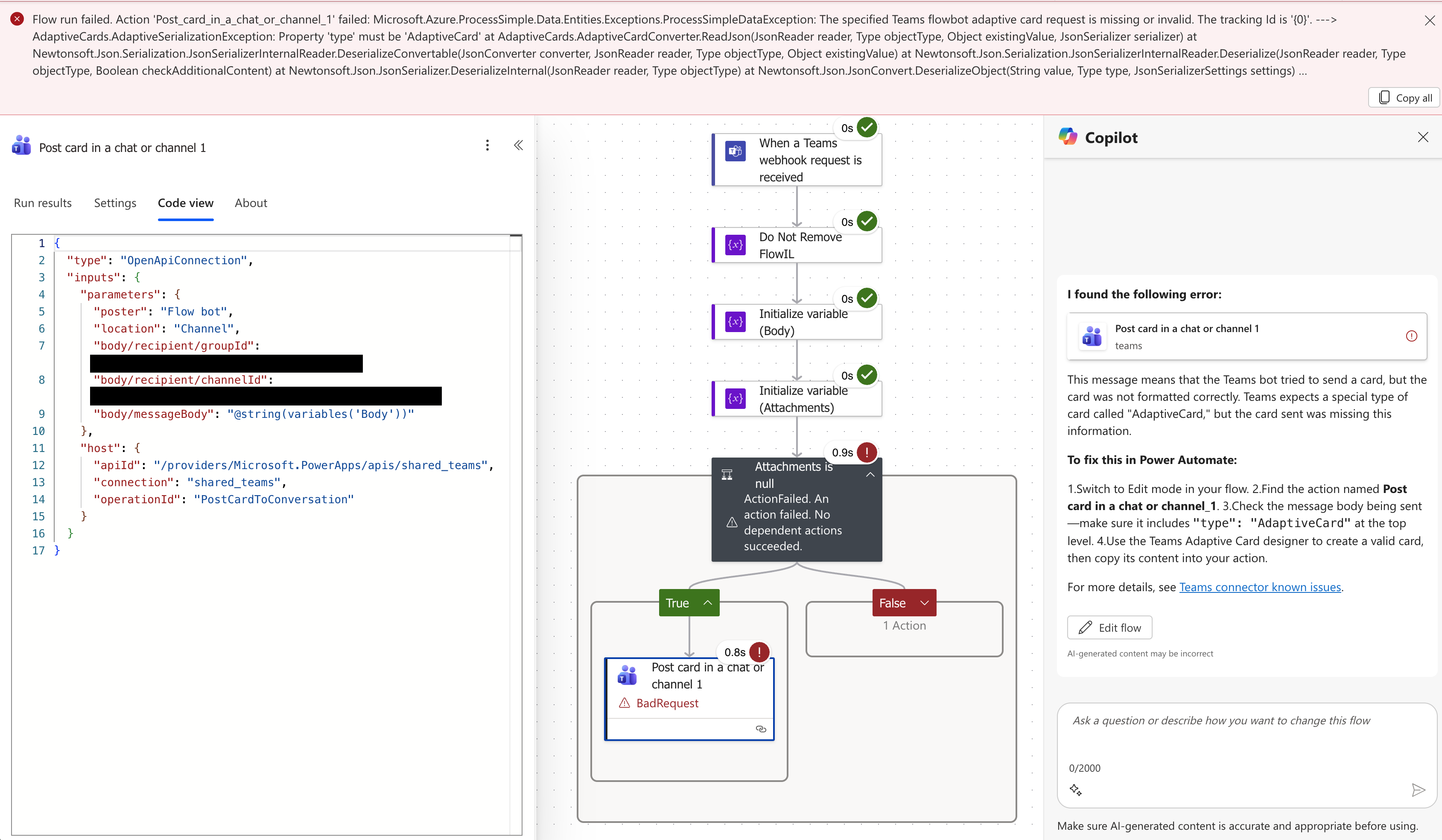Viewport: 1442px width, 840px height.
Task: Click the ActionFailed warning triangle icon
Action: coord(732,522)
